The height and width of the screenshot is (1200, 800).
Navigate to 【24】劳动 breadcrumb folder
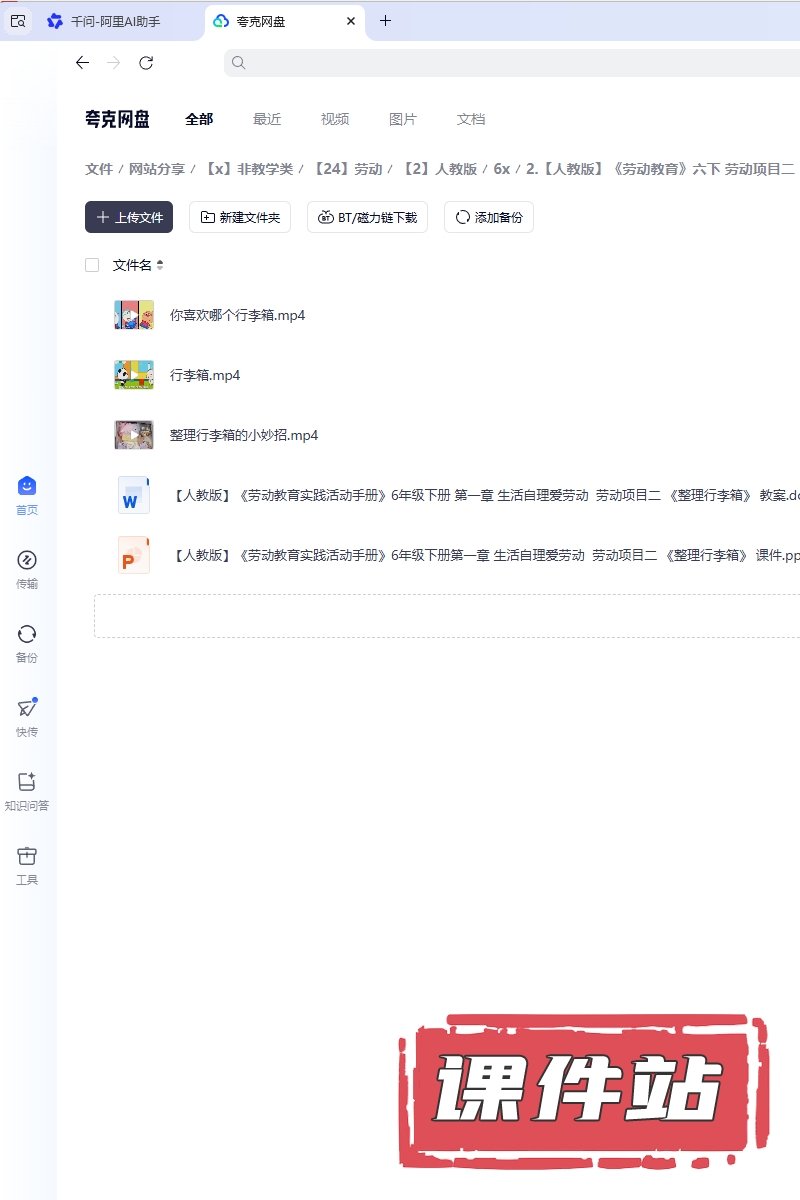(347, 169)
